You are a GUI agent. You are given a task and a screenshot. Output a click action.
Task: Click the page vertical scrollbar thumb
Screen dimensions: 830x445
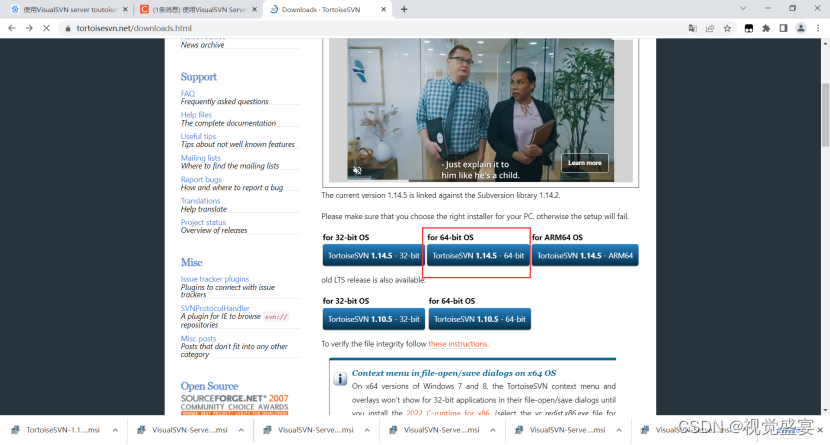pos(825,115)
